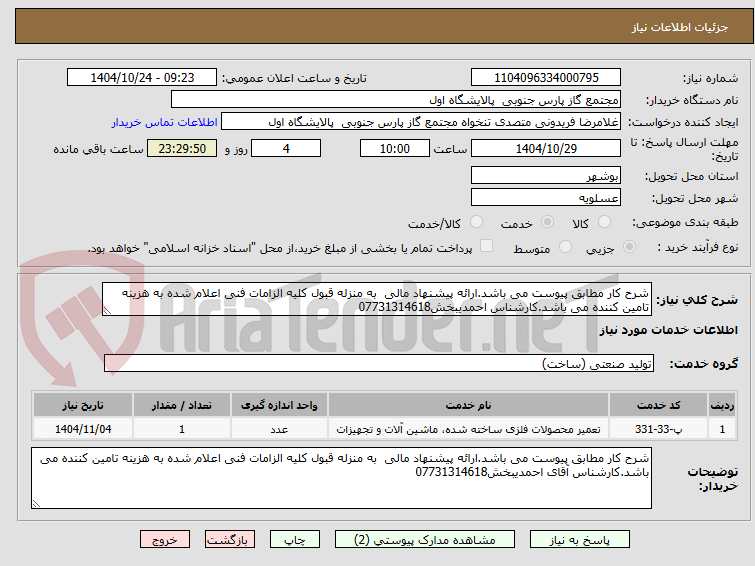The image size is (755, 566).
Task: Click the ساعت field showing 10:00
Action: click(x=394, y=148)
